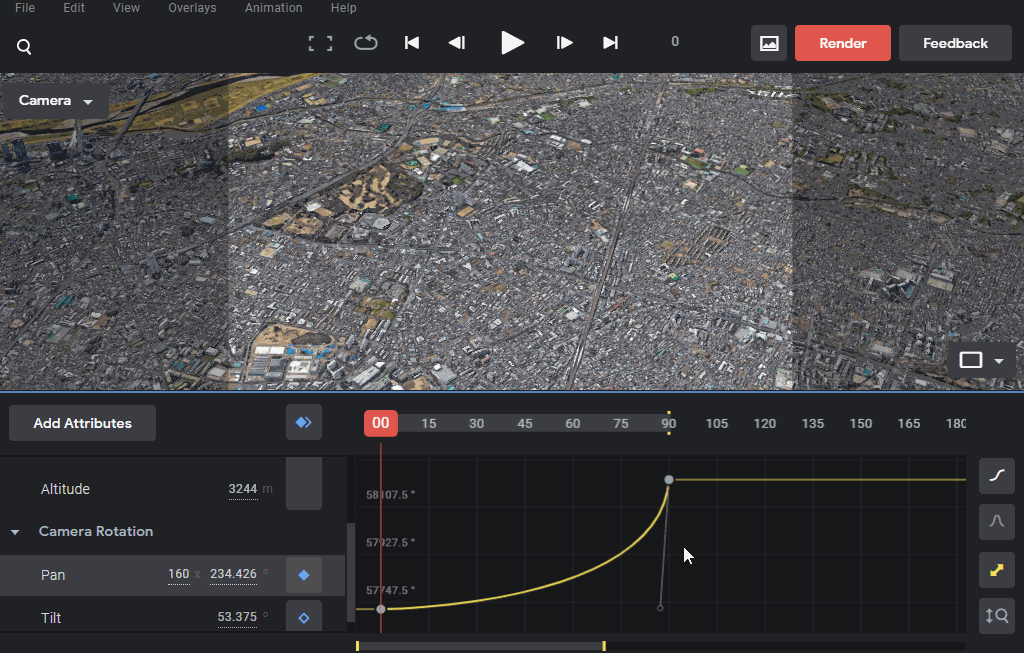Select the smooth curve easing tool
Screen dimensions: 1024x653
[997, 475]
